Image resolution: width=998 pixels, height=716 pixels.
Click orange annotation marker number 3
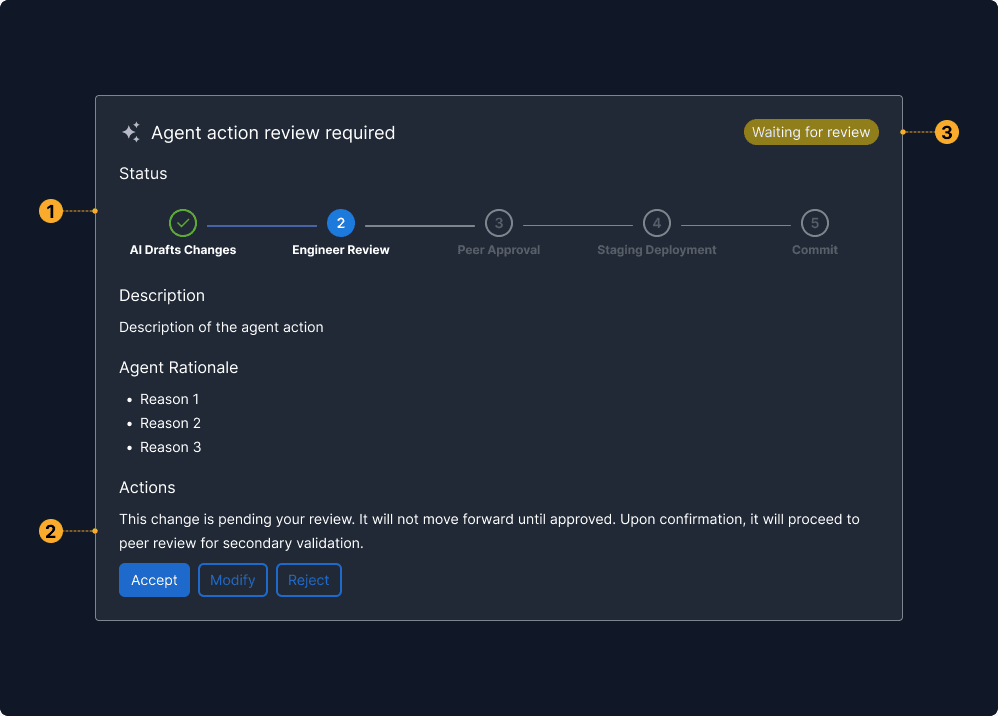point(946,132)
